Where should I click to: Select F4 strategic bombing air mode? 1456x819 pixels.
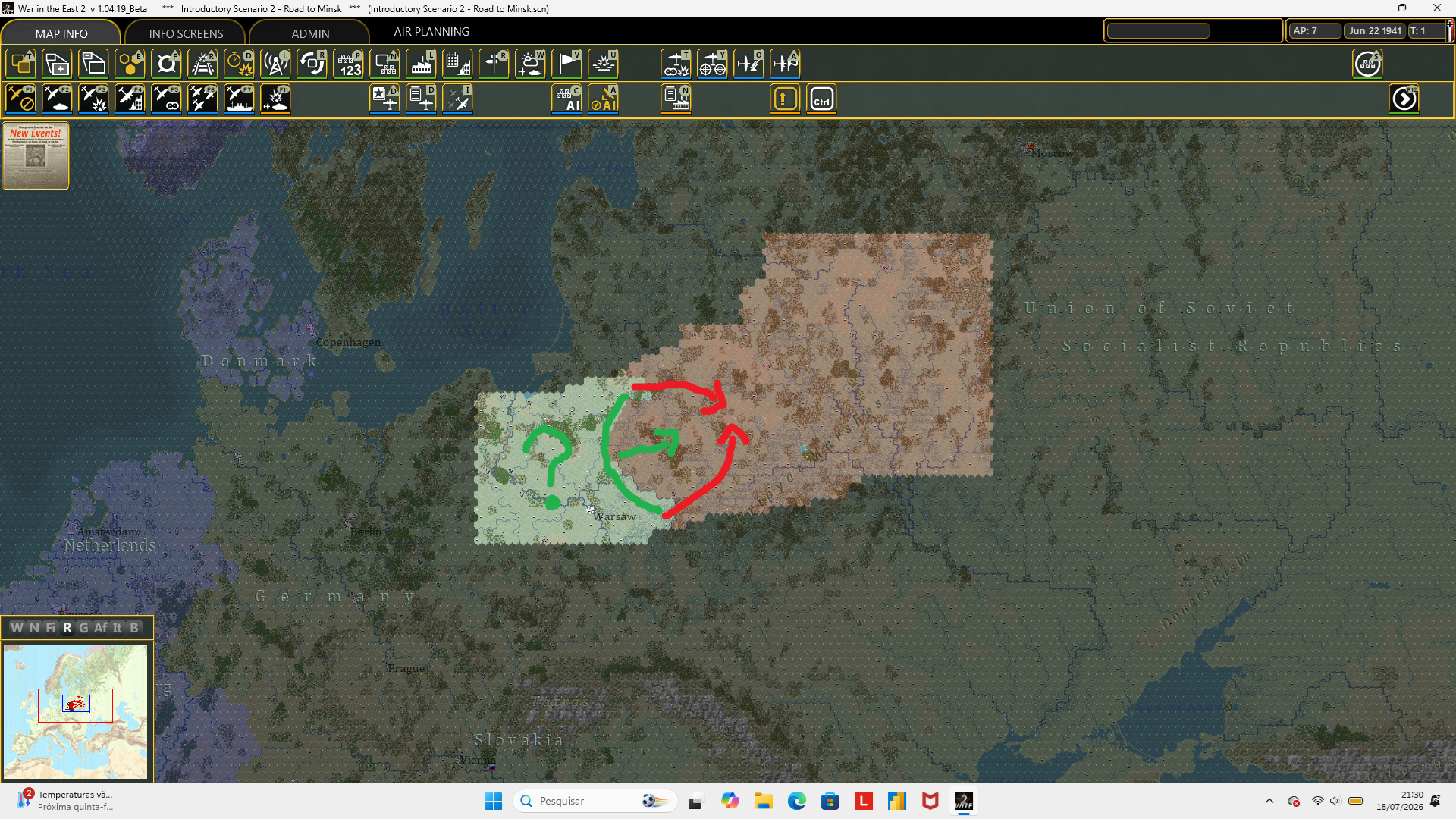(130, 99)
